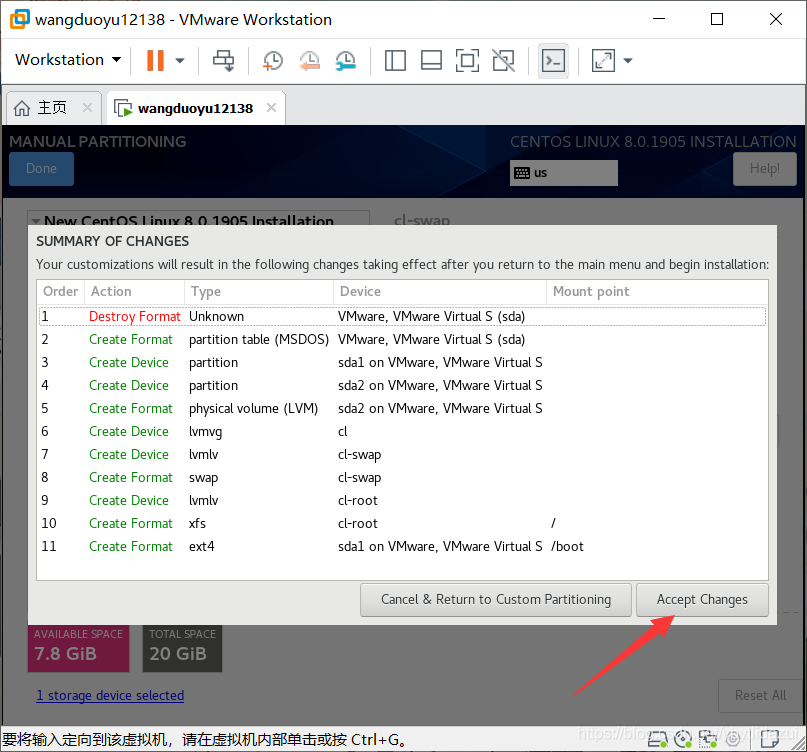Open the Workstation menu

tap(68, 60)
